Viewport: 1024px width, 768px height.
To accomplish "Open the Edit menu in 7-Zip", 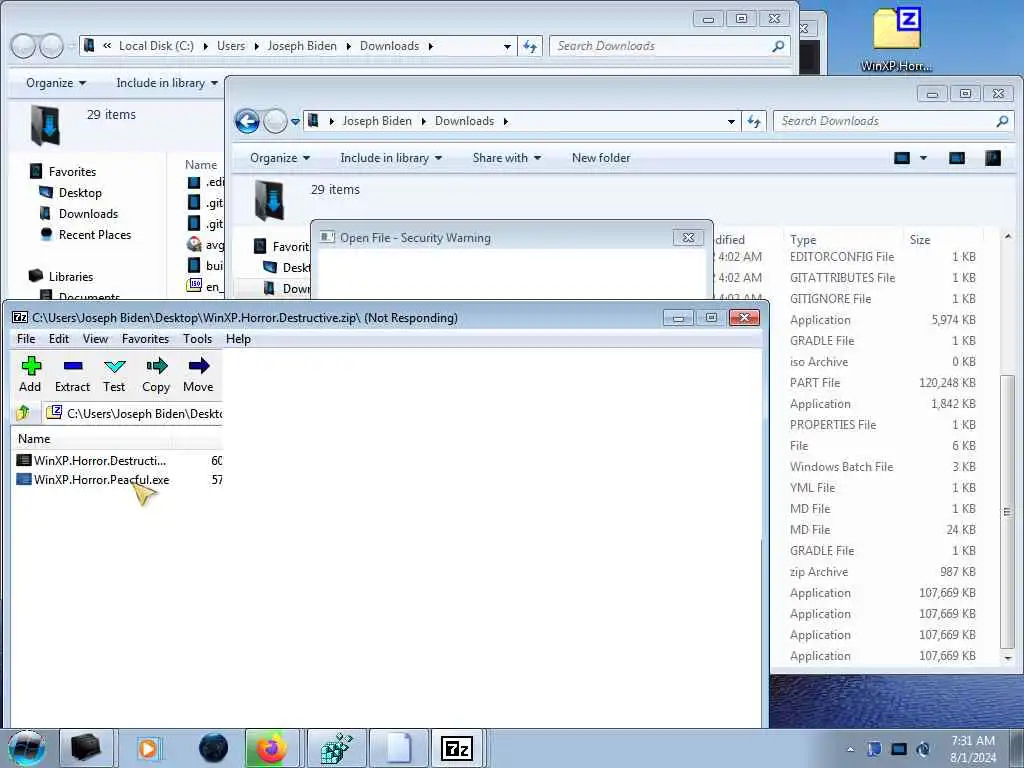I will [x=59, y=339].
